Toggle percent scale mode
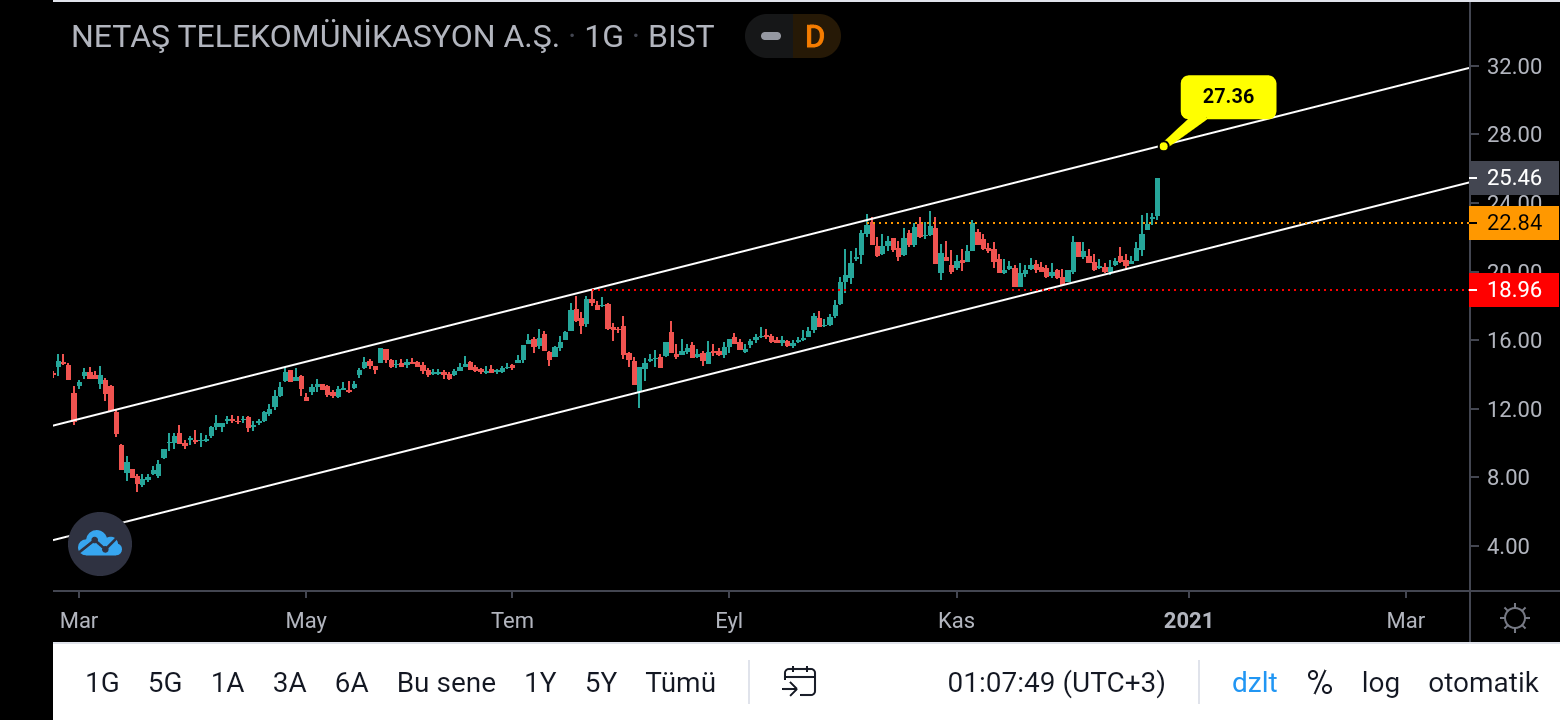Image resolution: width=1560 pixels, height=720 pixels. pos(1320,683)
